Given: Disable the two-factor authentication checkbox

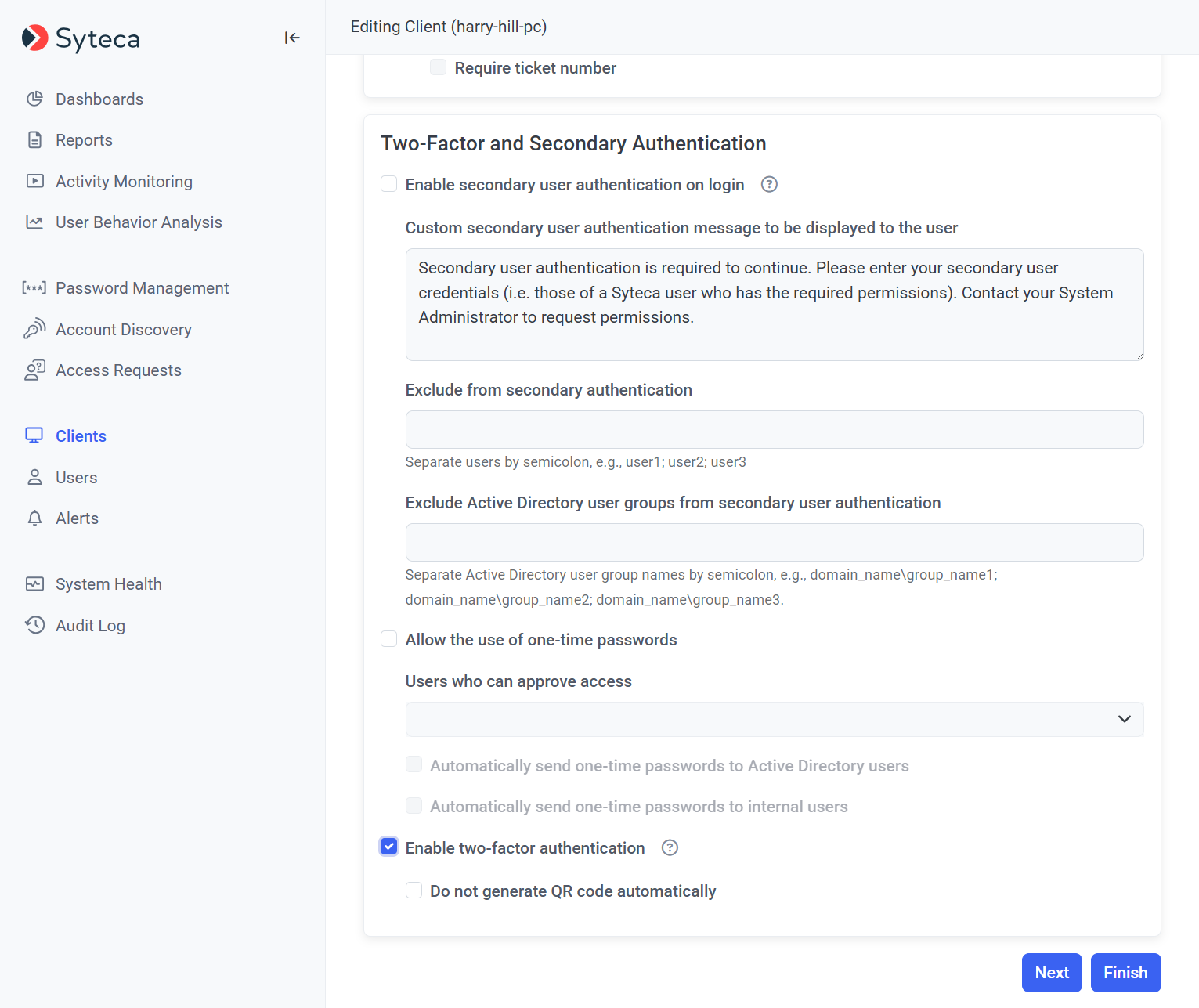Looking at the screenshot, I should pos(389,847).
